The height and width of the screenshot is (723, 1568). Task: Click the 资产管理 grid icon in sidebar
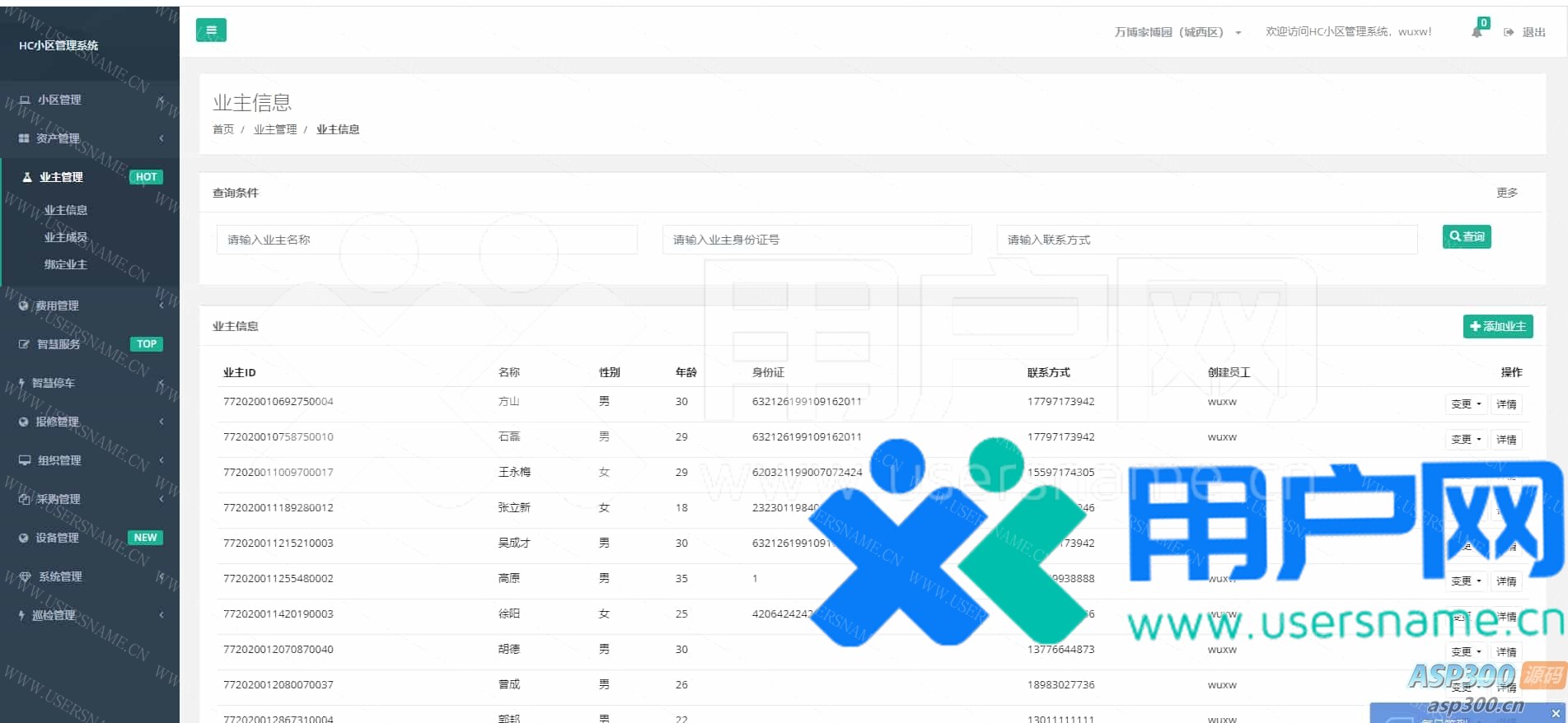pos(24,138)
